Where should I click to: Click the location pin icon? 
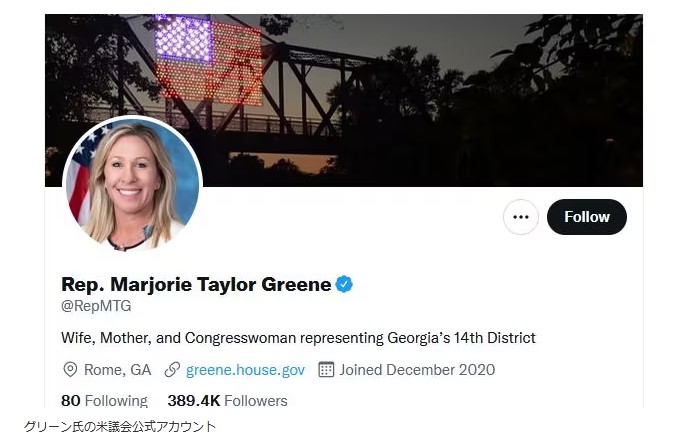(70, 369)
